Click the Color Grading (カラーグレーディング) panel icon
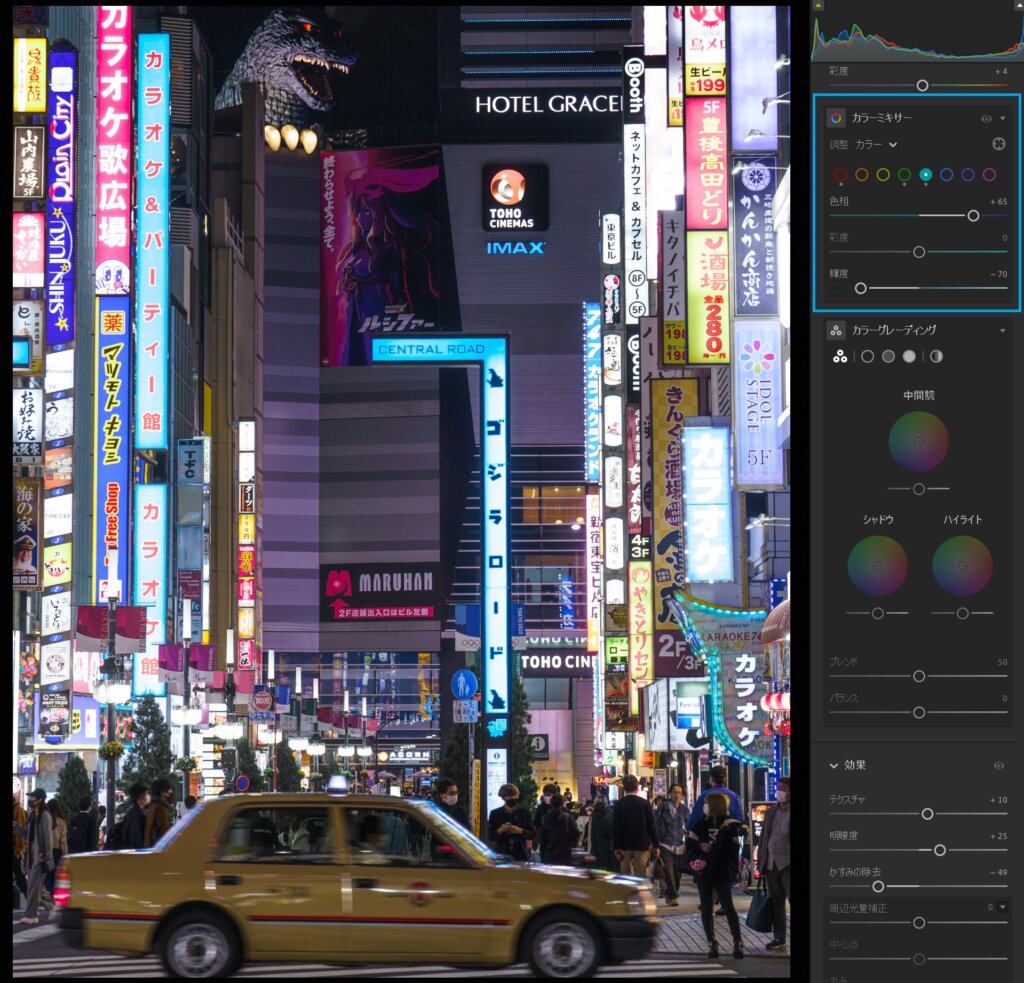The height and width of the screenshot is (983, 1024). [x=836, y=330]
